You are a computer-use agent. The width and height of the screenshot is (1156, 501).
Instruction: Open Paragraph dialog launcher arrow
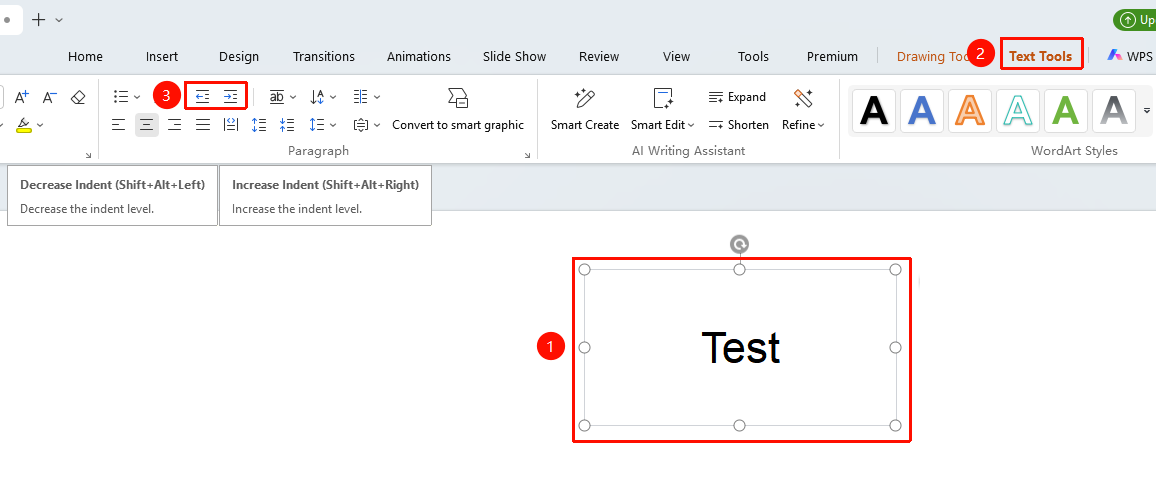pos(527,155)
